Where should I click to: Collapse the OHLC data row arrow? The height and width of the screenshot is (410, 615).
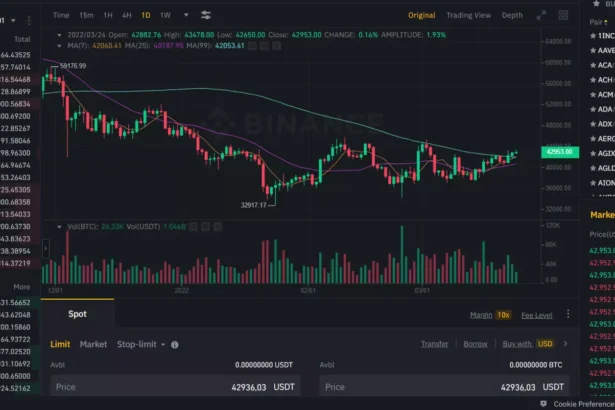59,35
